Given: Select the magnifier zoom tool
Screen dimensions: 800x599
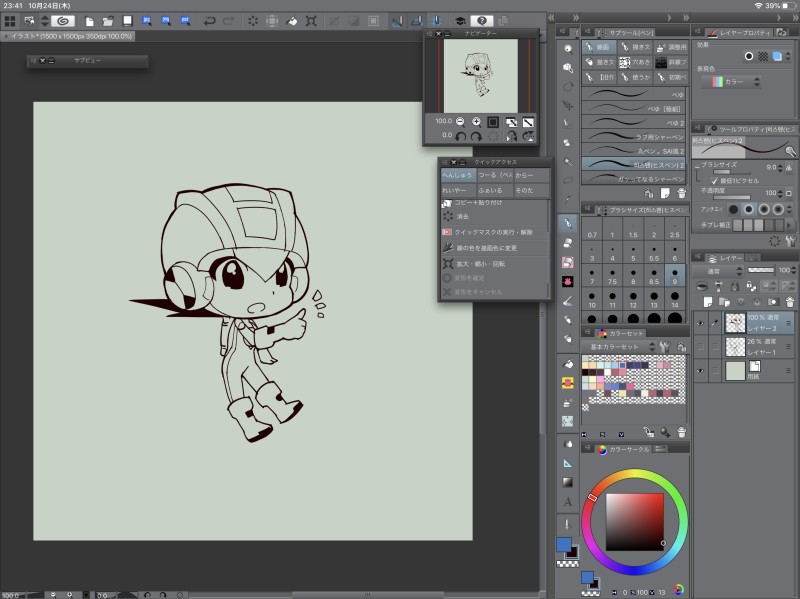Looking at the screenshot, I should click(567, 48).
